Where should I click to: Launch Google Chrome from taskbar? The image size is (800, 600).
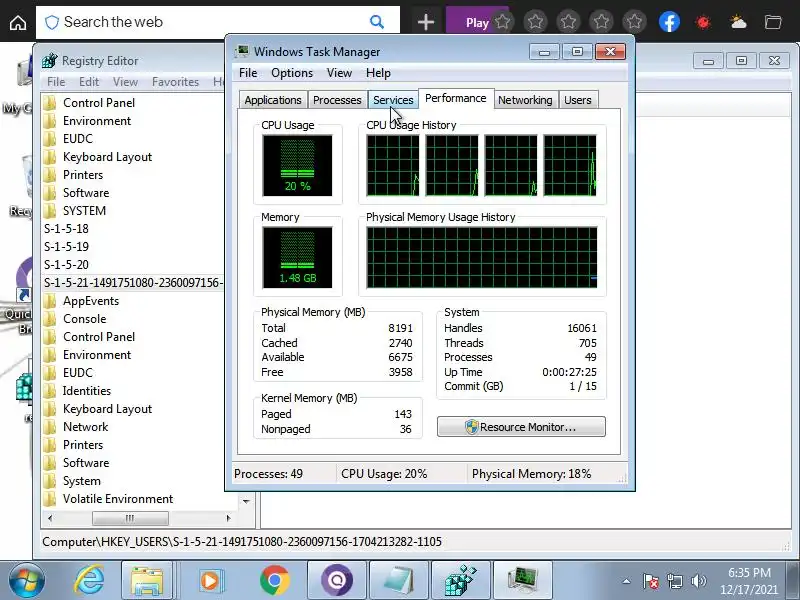274,581
